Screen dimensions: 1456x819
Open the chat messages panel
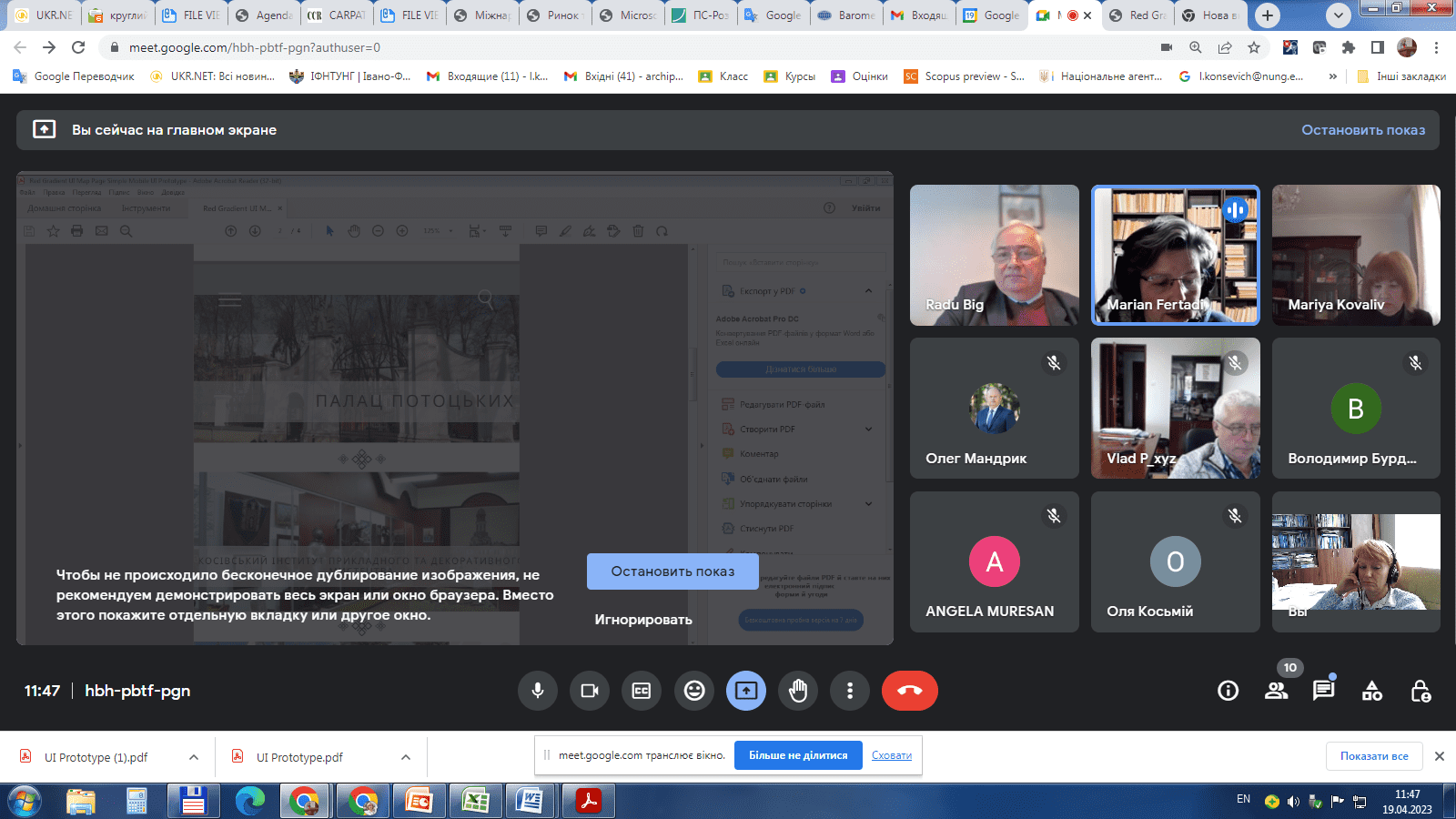pos(1323,691)
